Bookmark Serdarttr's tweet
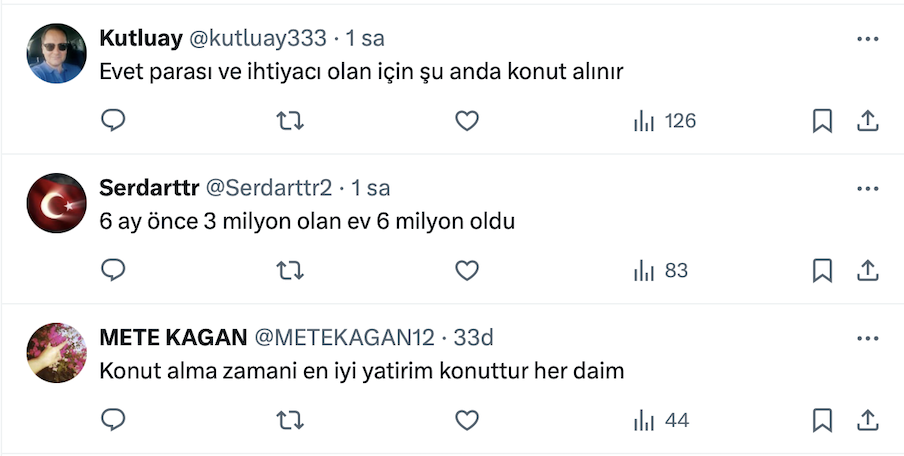 click(x=822, y=271)
